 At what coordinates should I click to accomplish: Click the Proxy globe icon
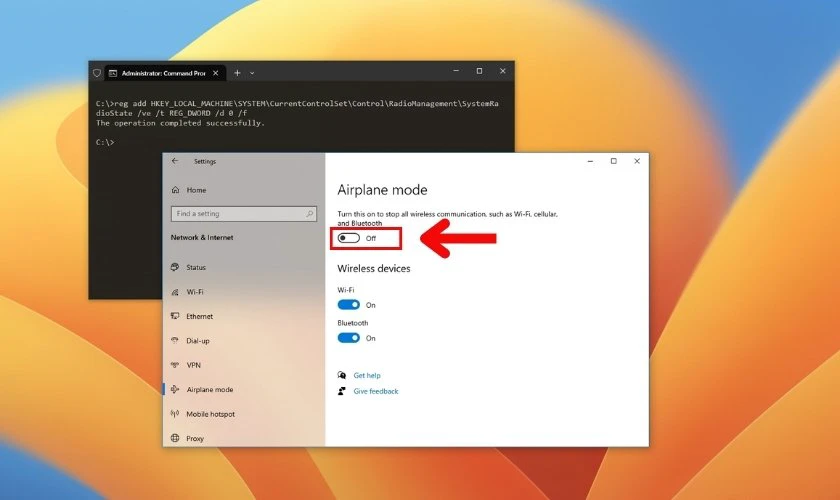click(175, 438)
